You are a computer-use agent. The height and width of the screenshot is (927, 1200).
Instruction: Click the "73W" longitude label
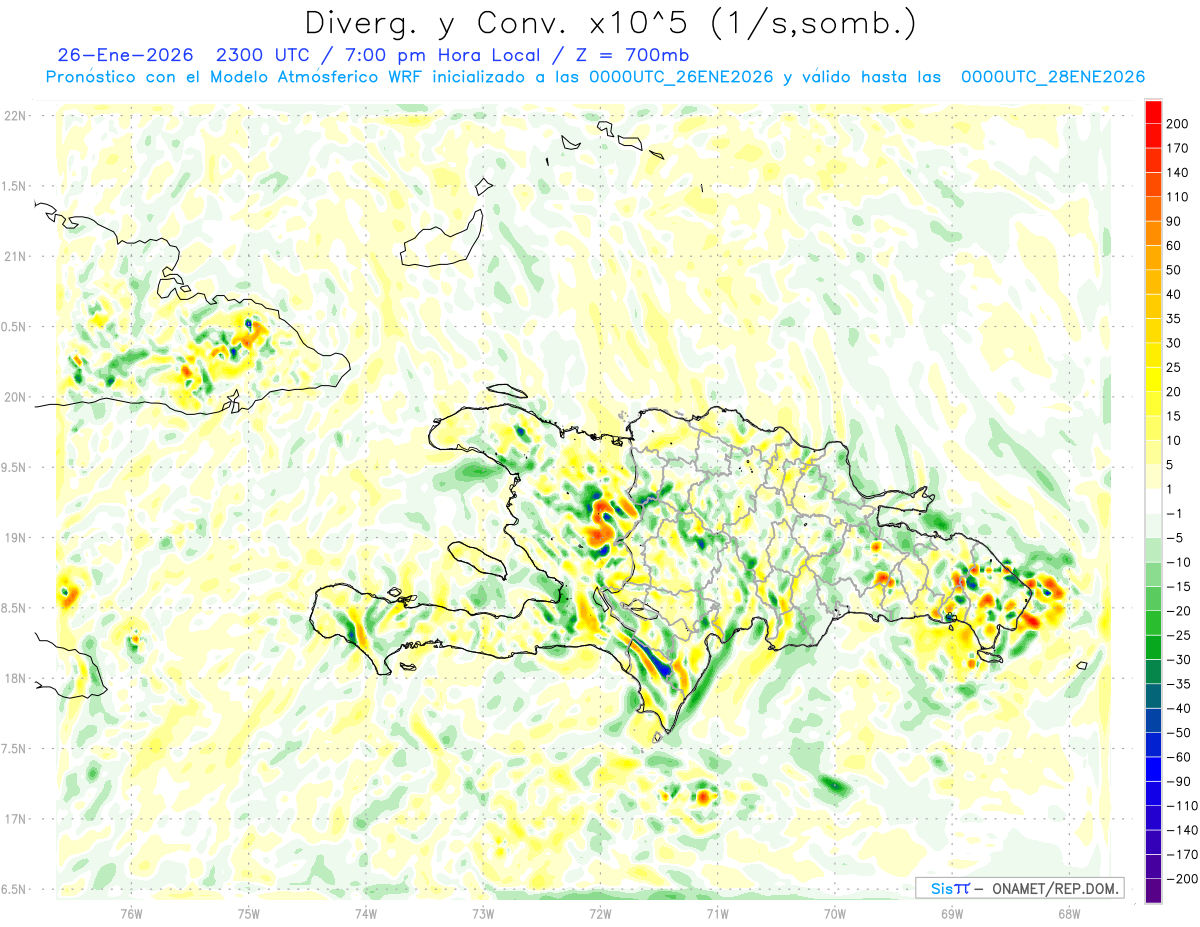tap(482, 913)
